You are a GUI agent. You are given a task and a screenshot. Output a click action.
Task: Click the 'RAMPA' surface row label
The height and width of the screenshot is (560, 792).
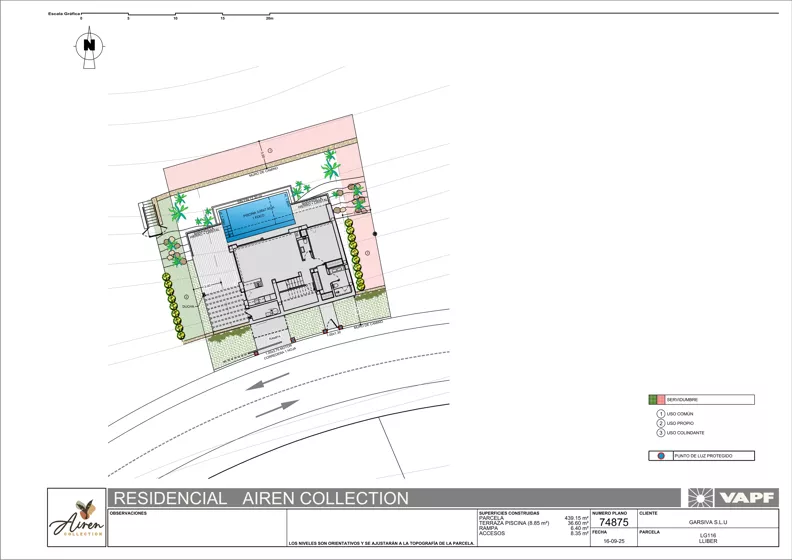(x=488, y=528)
